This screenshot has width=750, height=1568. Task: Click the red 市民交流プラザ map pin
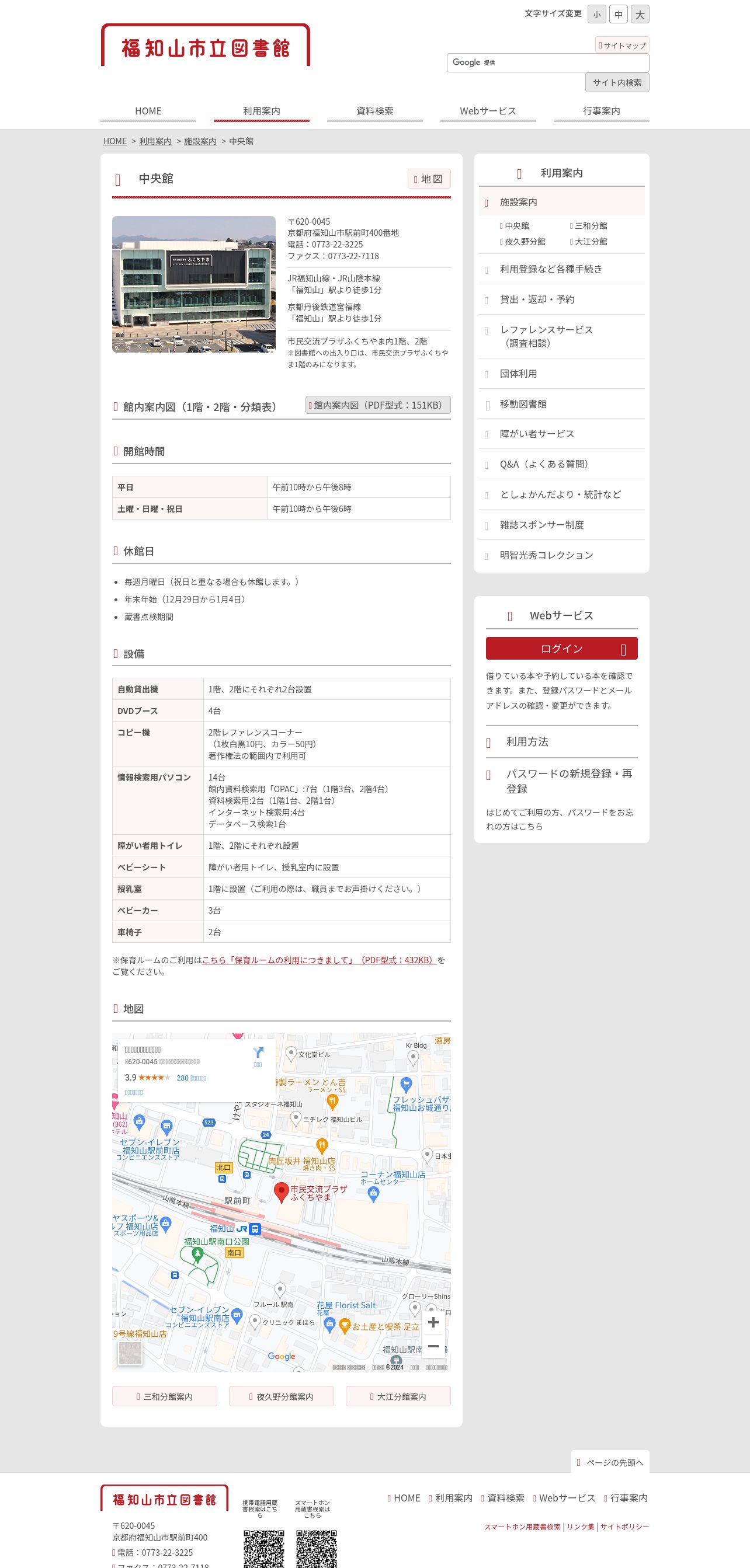click(x=281, y=1193)
